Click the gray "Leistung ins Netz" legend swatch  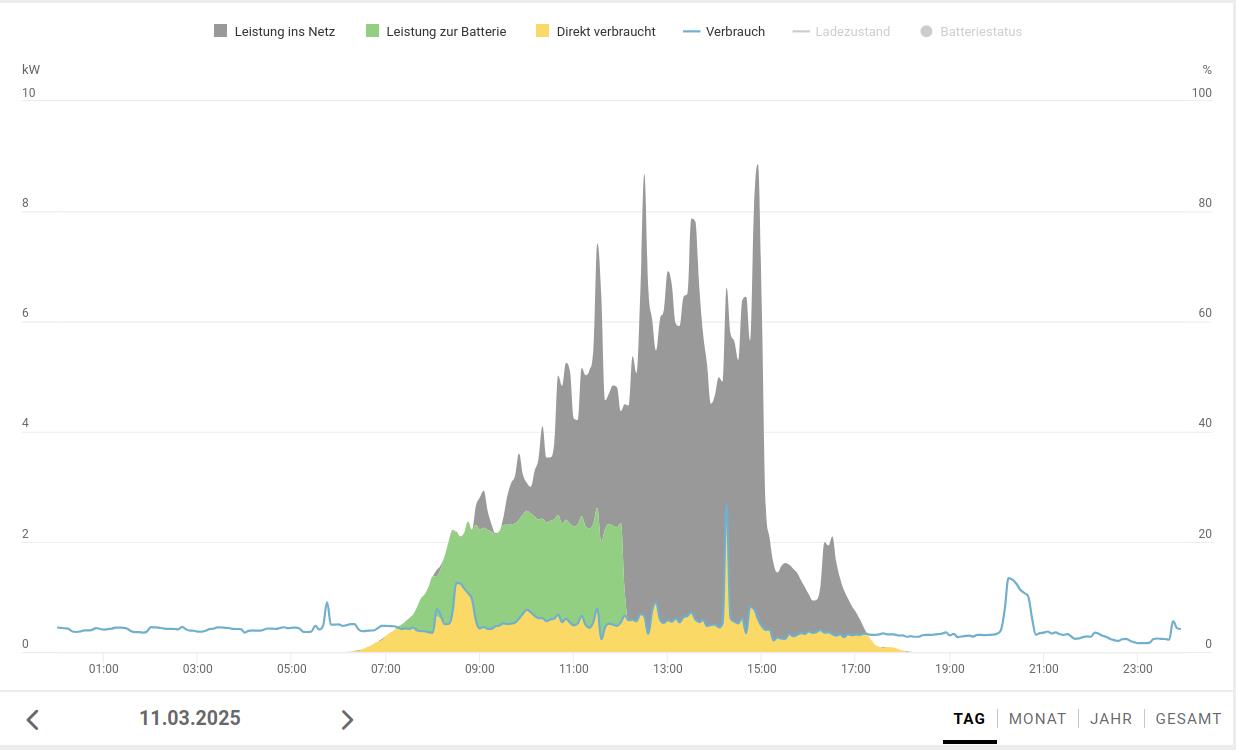(x=220, y=31)
